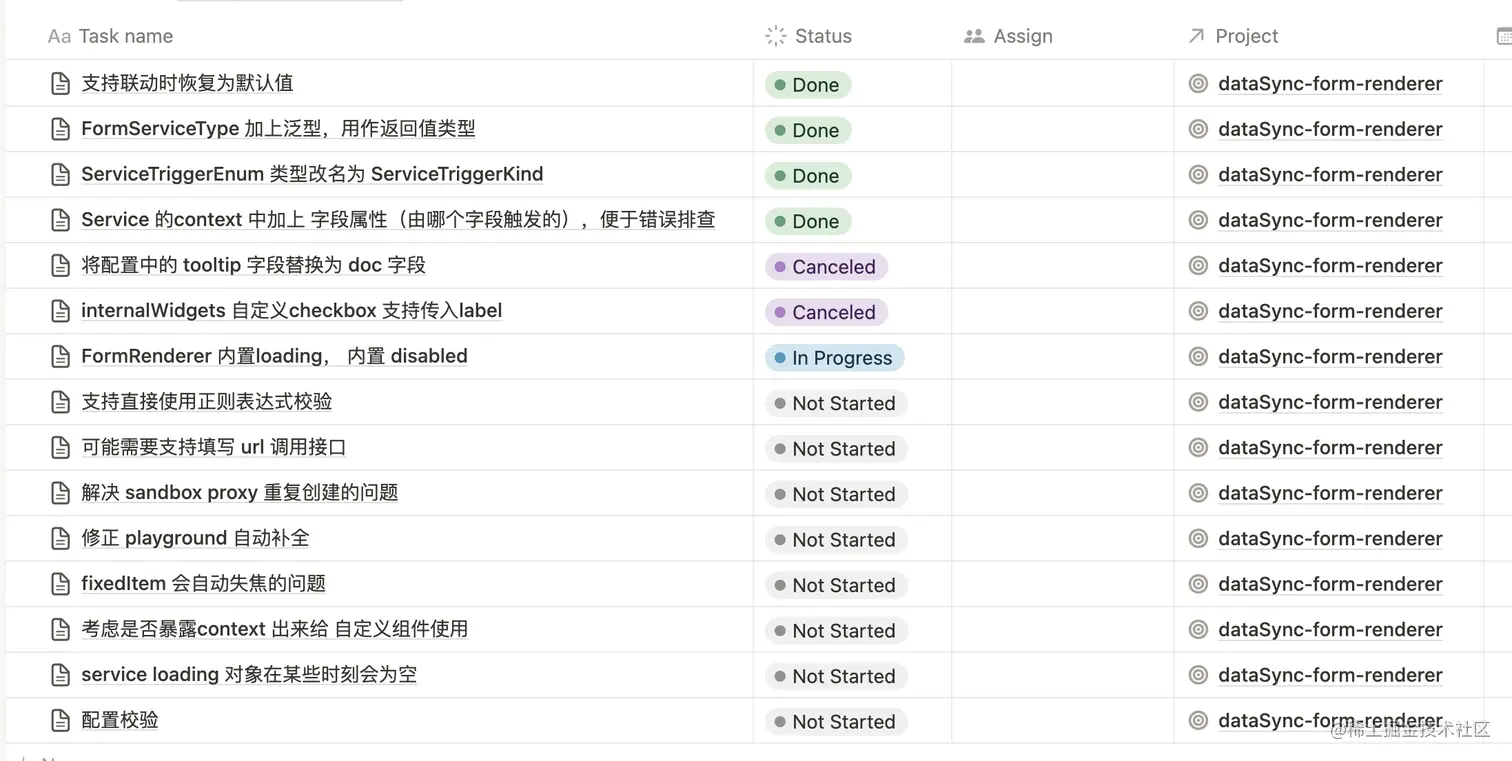Open Canceled status of tooltip 字段 task
The width and height of the screenshot is (1512, 761).
click(x=826, y=267)
